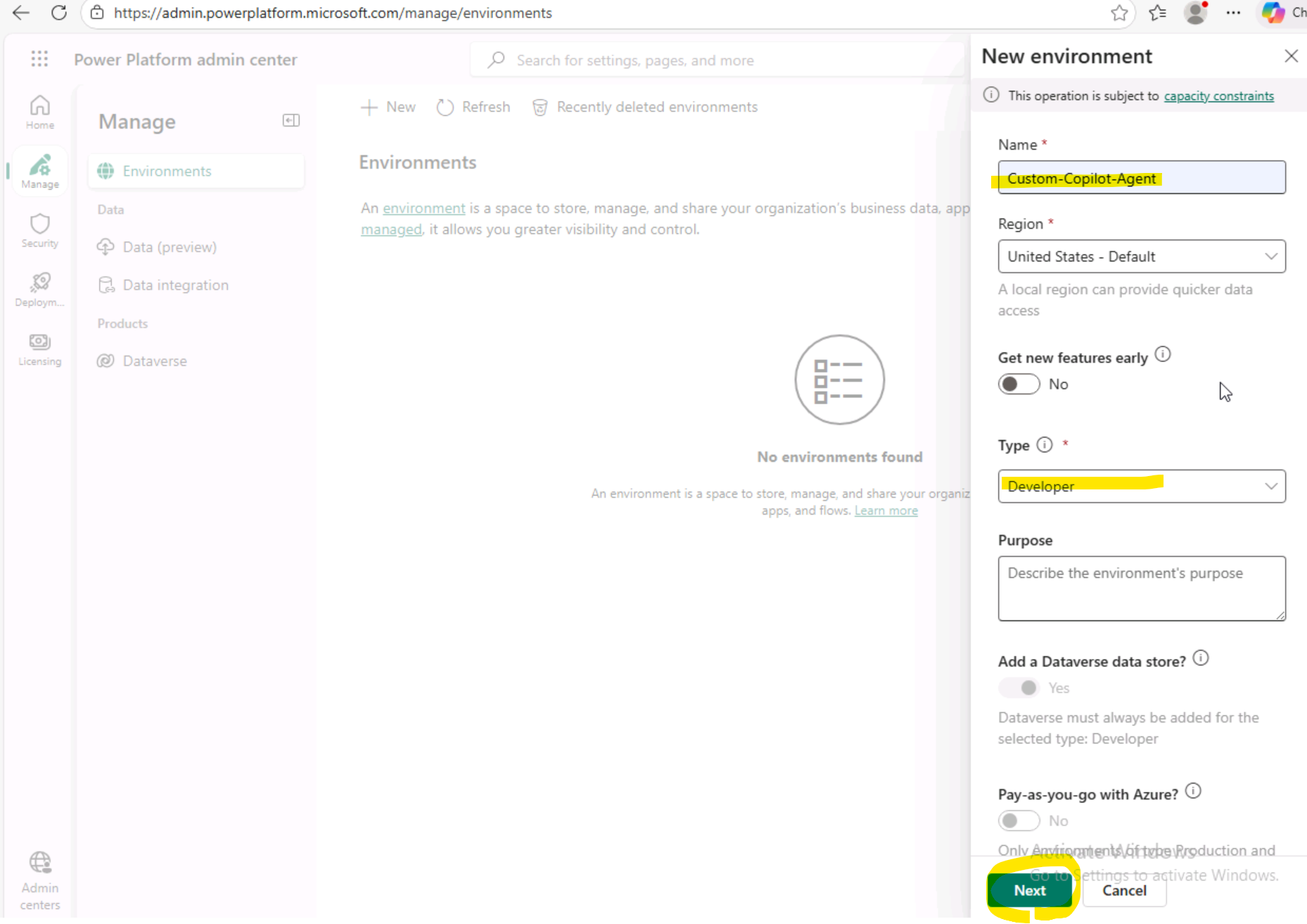Open the Security section icon

pyautogui.click(x=40, y=230)
